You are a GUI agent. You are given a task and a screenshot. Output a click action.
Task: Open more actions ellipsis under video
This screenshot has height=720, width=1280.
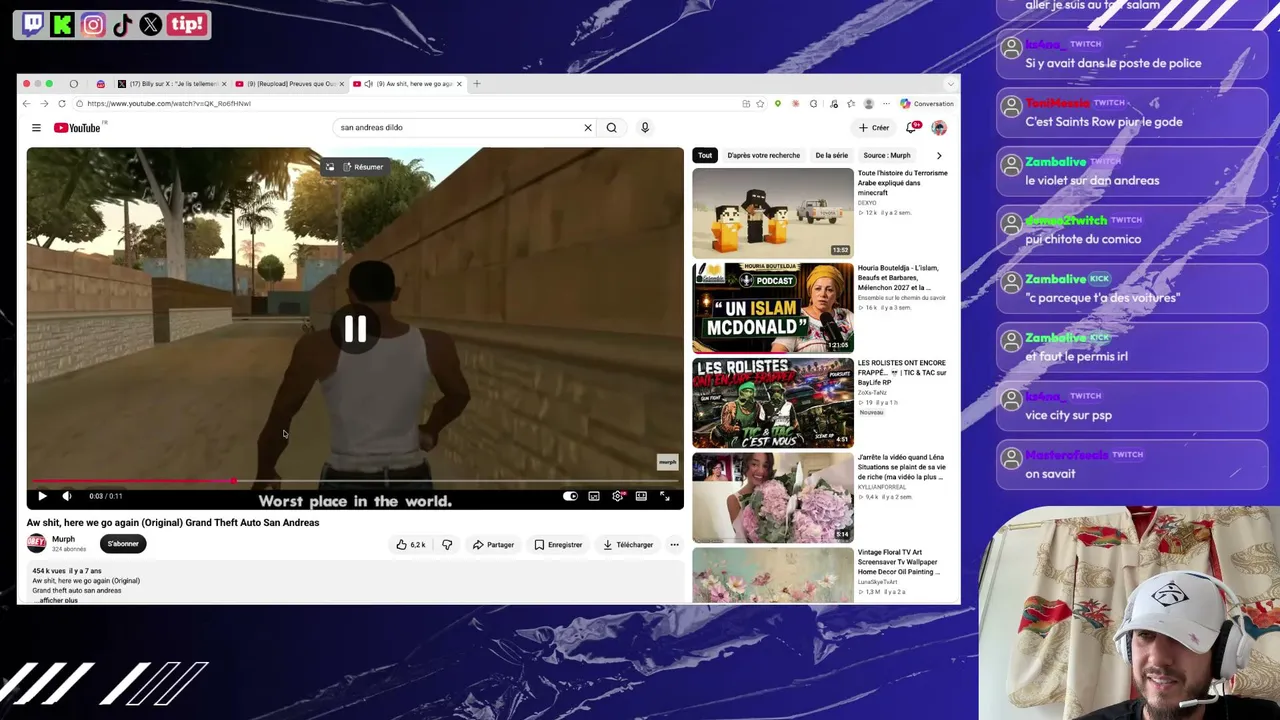(674, 545)
